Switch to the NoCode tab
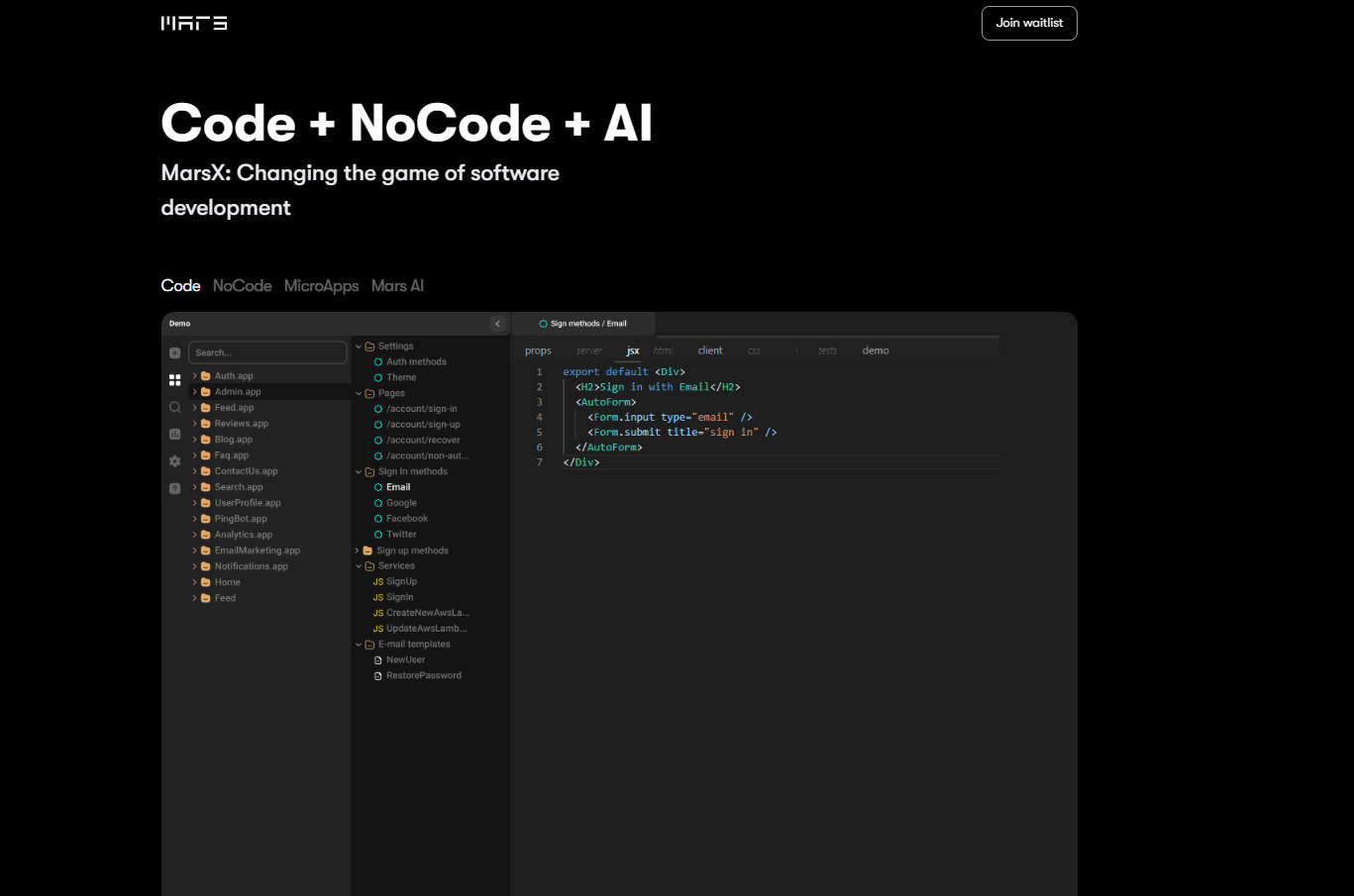Image resolution: width=1354 pixels, height=896 pixels. coord(243,286)
